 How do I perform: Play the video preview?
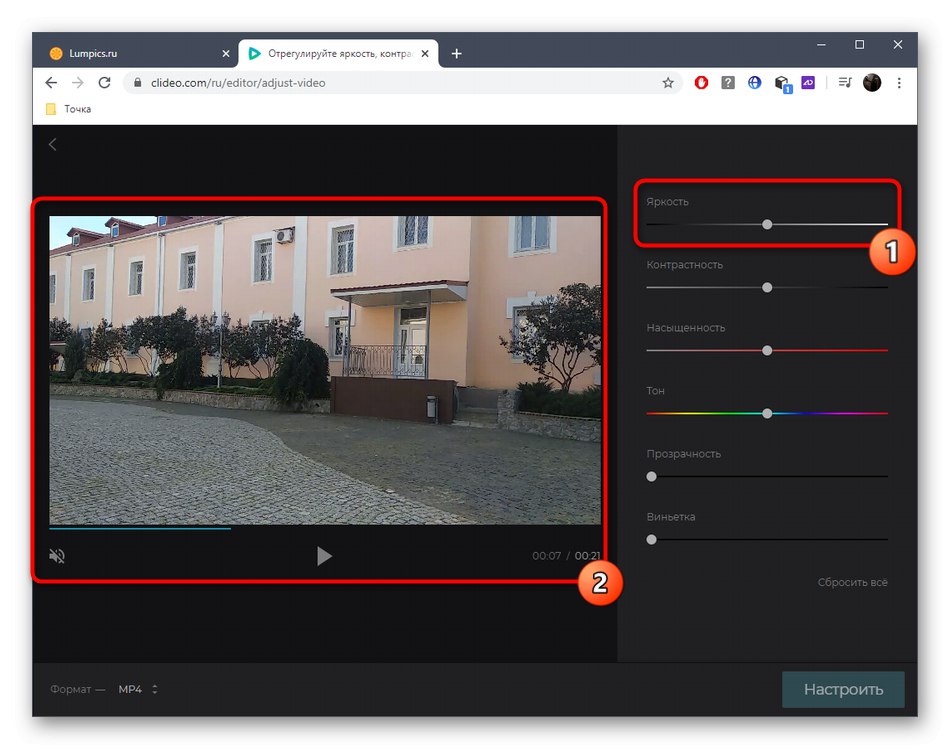(x=324, y=556)
